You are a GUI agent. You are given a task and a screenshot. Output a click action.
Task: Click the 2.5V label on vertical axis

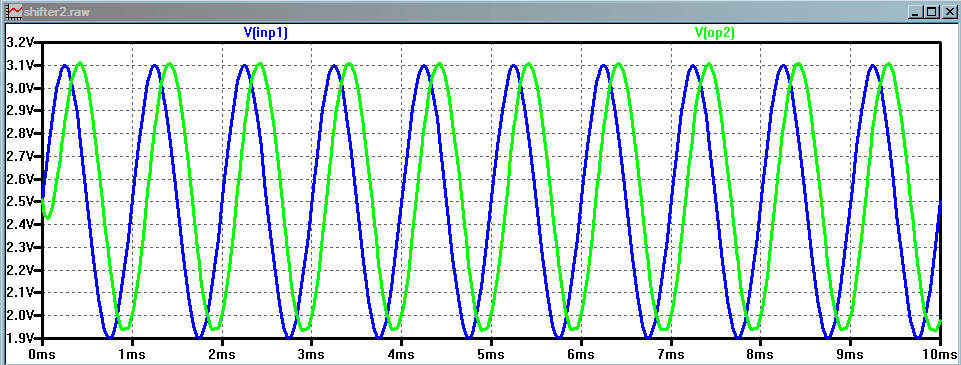[x=18, y=201]
